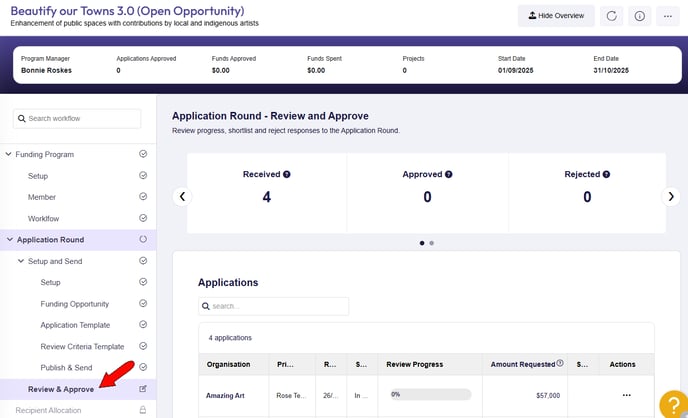688x418 pixels.
Task: Click the Amount Requested help icon
Action: (560, 363)
